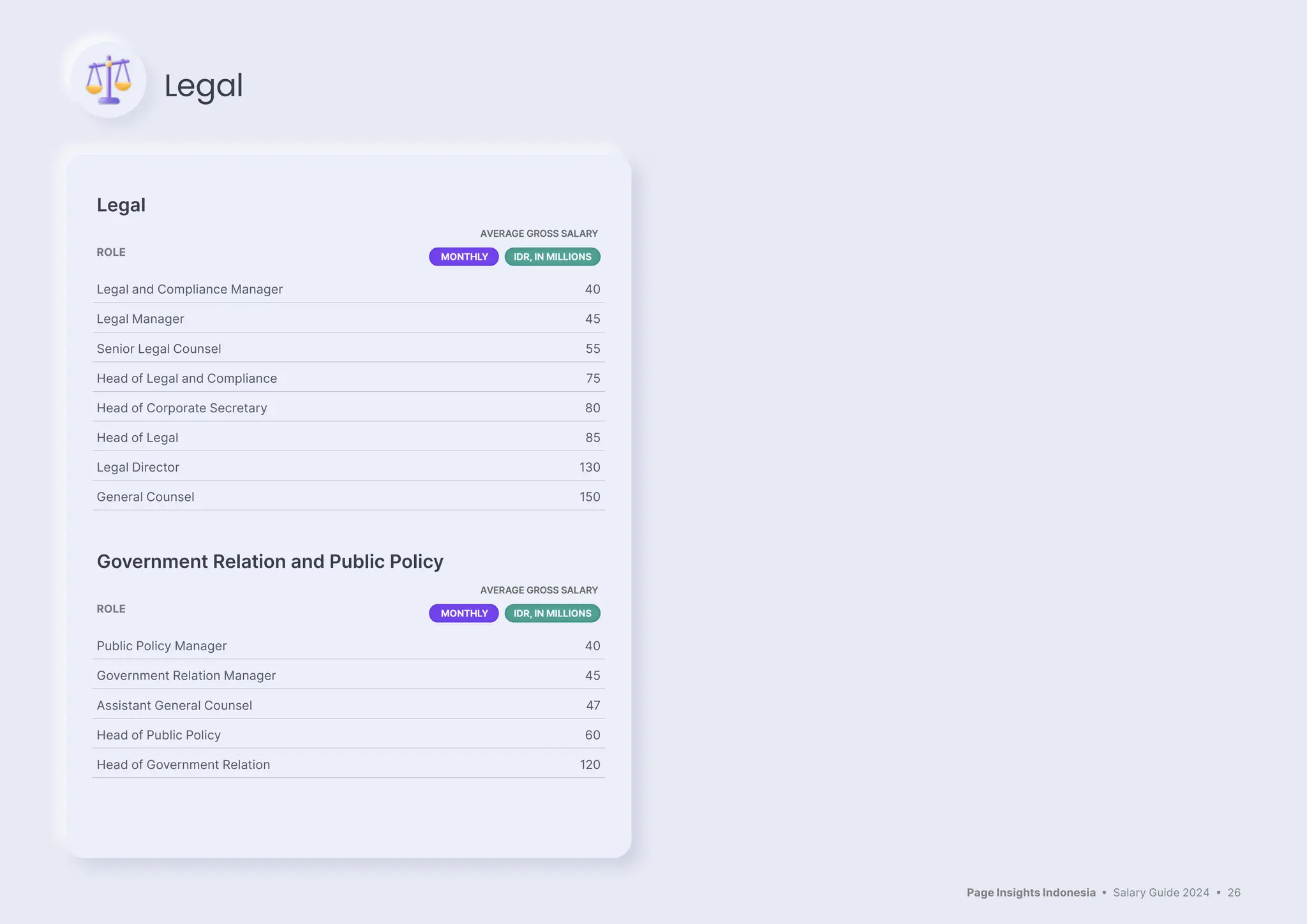Select the Head of Corporate Secretary role
1307x924 pixels.
click(182, 408)
